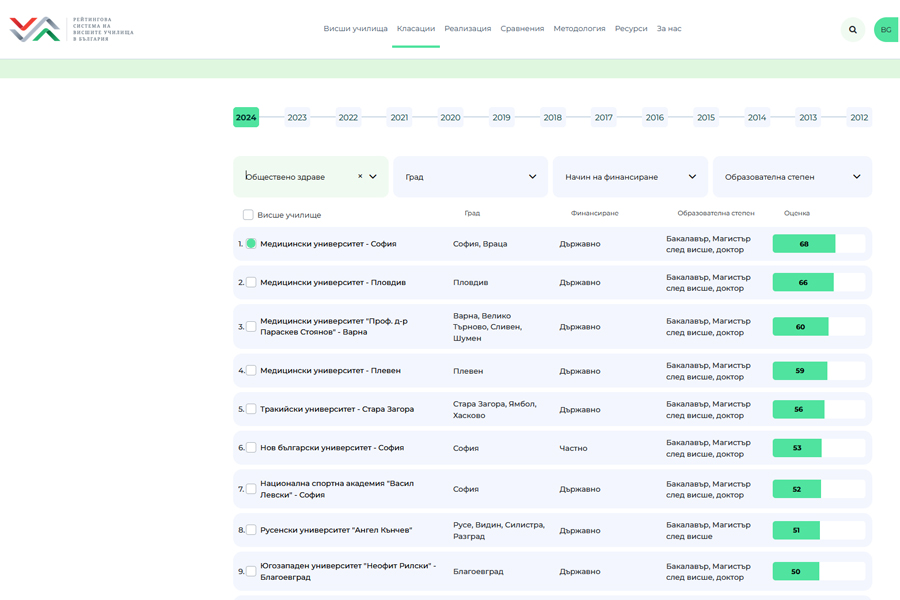Click the score bar showing 68
The width and height of the screenshot is (900, 600).
coord(818,243)
